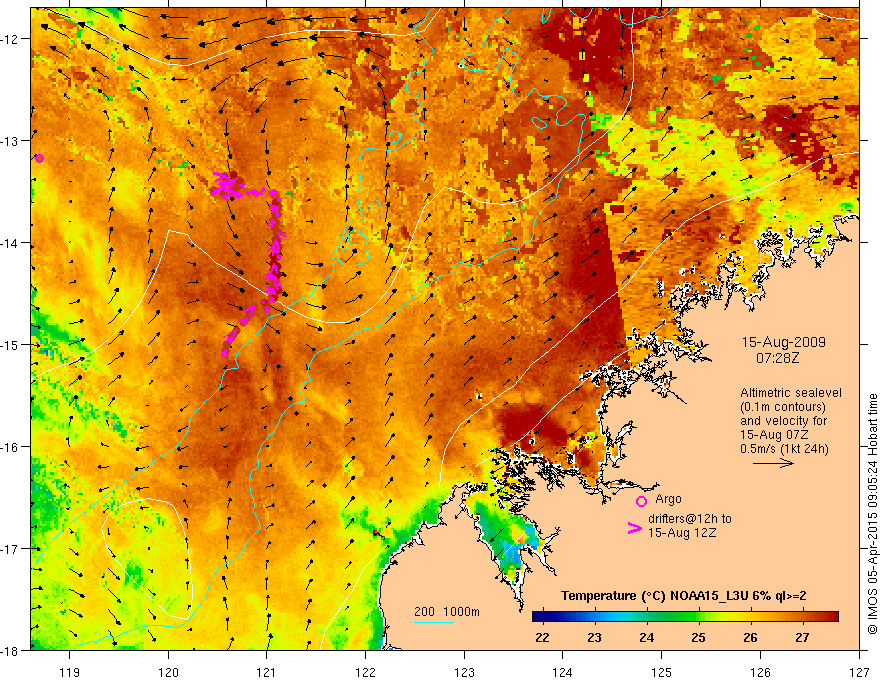Click longitude axis label 120
Viewport: 880px width, 680px height.
[x=168, y=672]
